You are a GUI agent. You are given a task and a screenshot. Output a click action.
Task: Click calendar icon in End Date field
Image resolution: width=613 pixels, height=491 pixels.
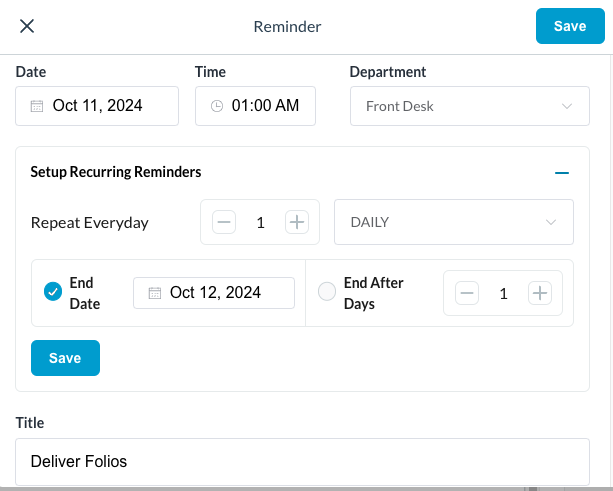154,293
